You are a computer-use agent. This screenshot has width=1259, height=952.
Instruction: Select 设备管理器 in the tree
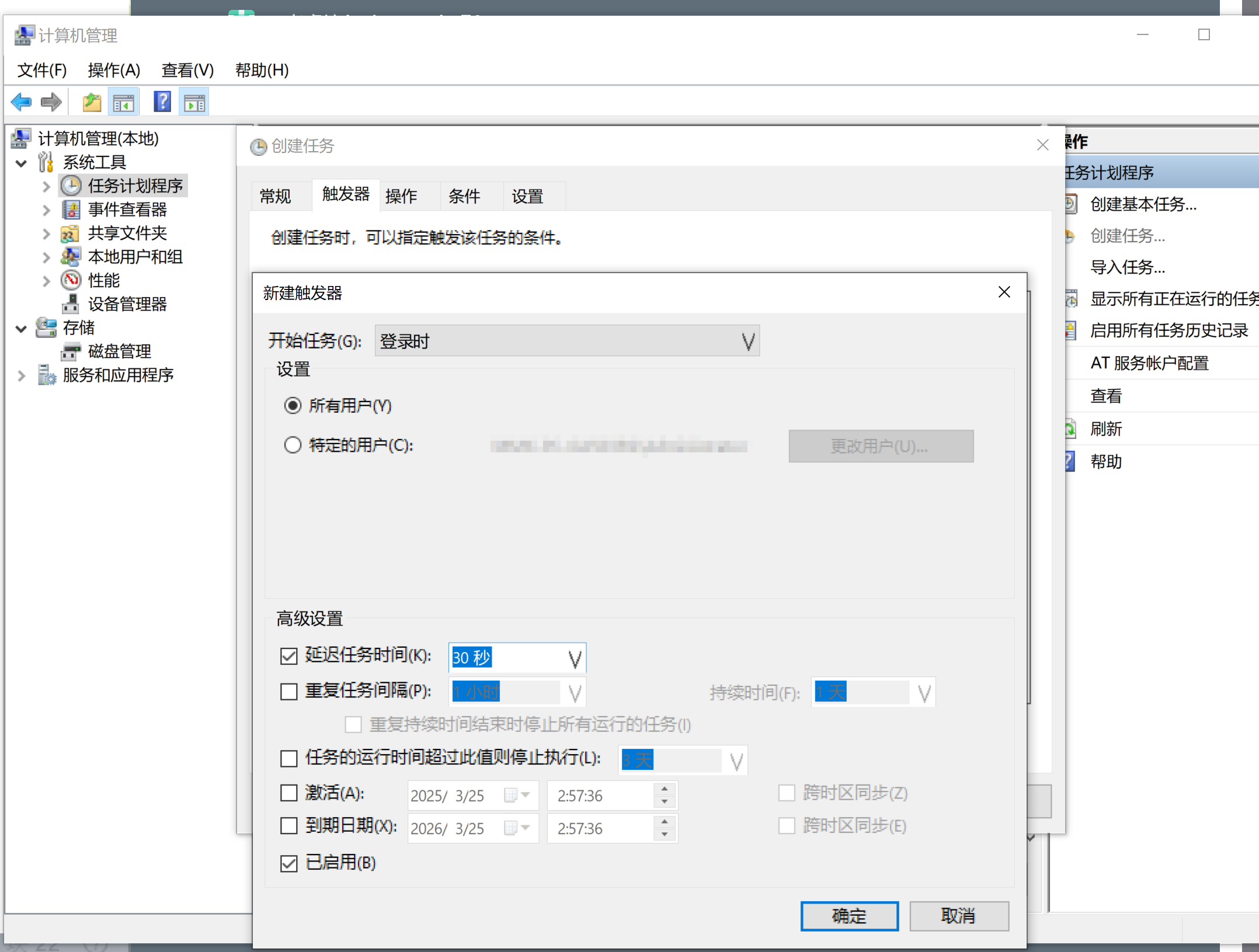pyautogui.click(x=127, y=304)
